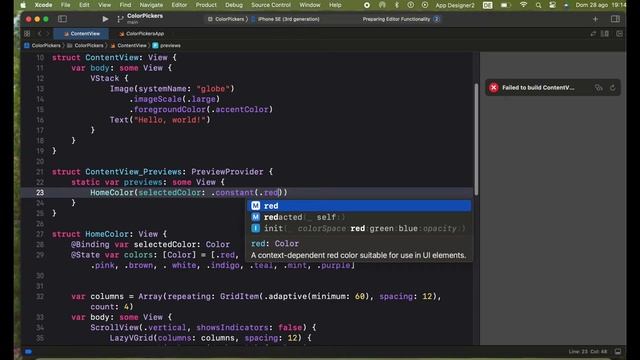
Task: Click the red error icon in the preview
Action: [x=493, y=87]
